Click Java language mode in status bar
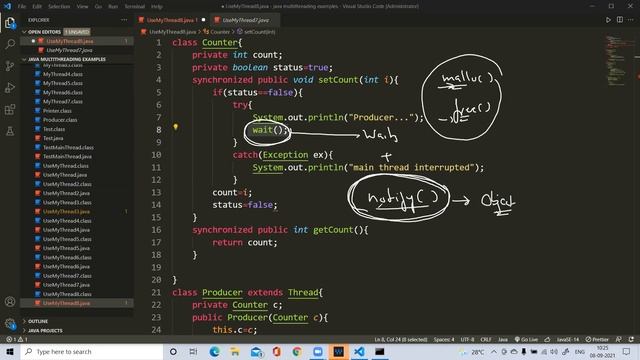640x360 pixels. [x=503, y=339]
